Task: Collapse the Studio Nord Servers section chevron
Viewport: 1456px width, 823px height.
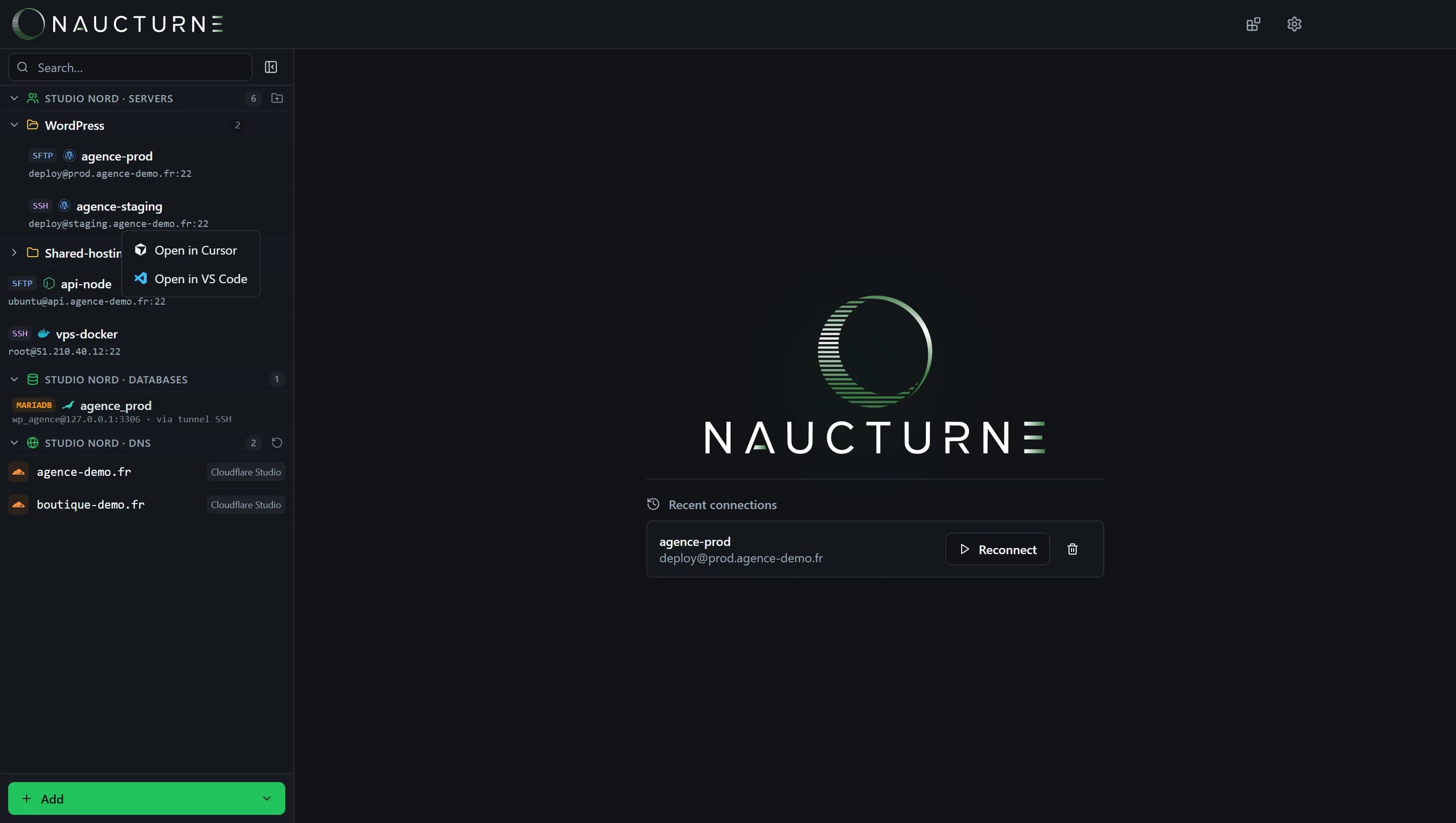Action: coord(14,98)
